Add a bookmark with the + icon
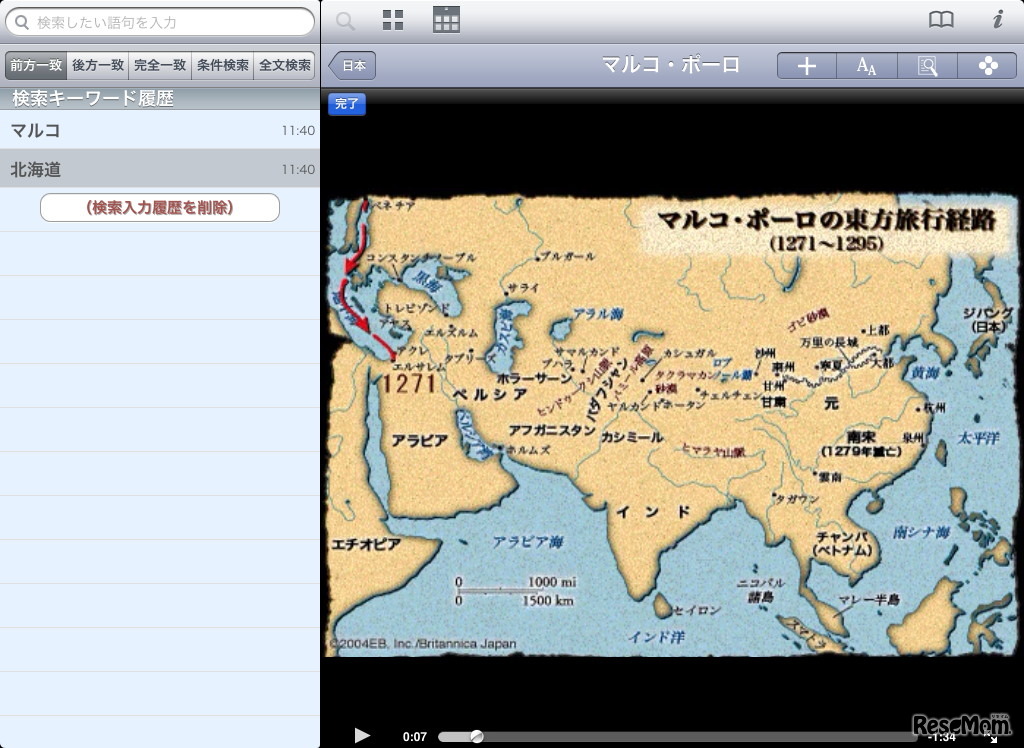Viewport: 1024px width, 748px height. tap(806, 65)
